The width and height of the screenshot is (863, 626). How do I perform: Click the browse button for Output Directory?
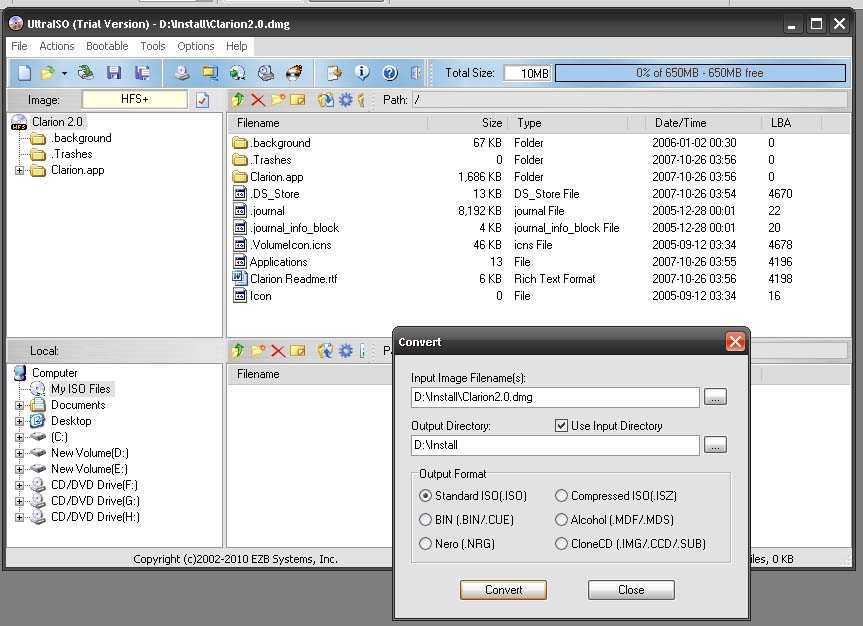[715, 445]
